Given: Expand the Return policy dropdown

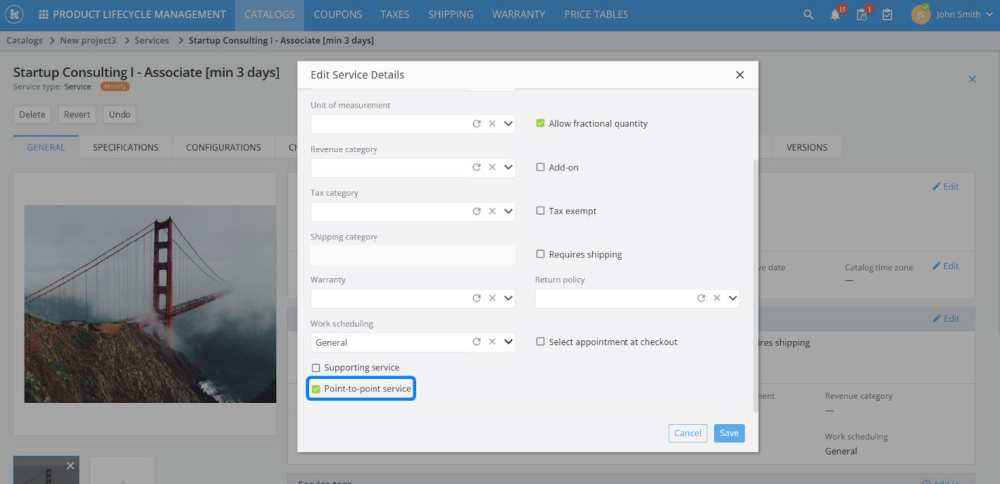Looking at the screenshot, I should point(732,298).
